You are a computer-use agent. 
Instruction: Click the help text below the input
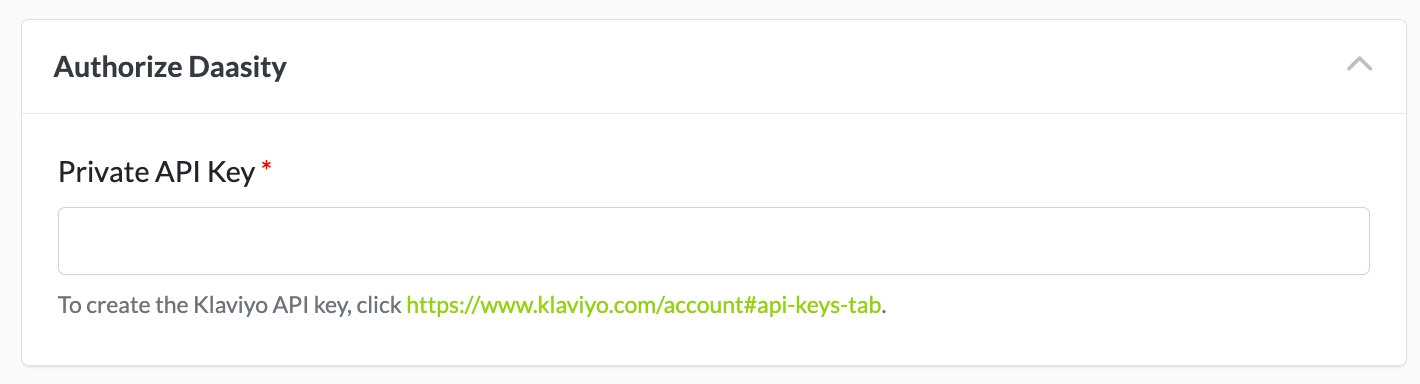473,305
